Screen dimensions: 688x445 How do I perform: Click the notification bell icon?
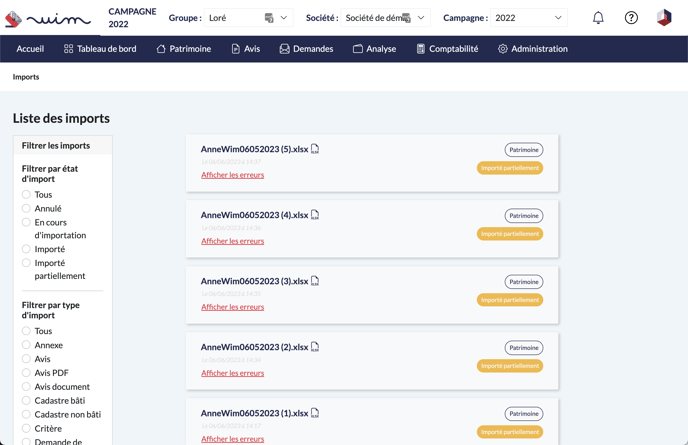[x=598, y=18]
